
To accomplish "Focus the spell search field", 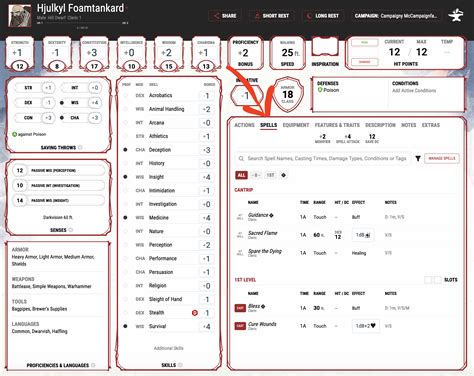I will pos(323,159).
